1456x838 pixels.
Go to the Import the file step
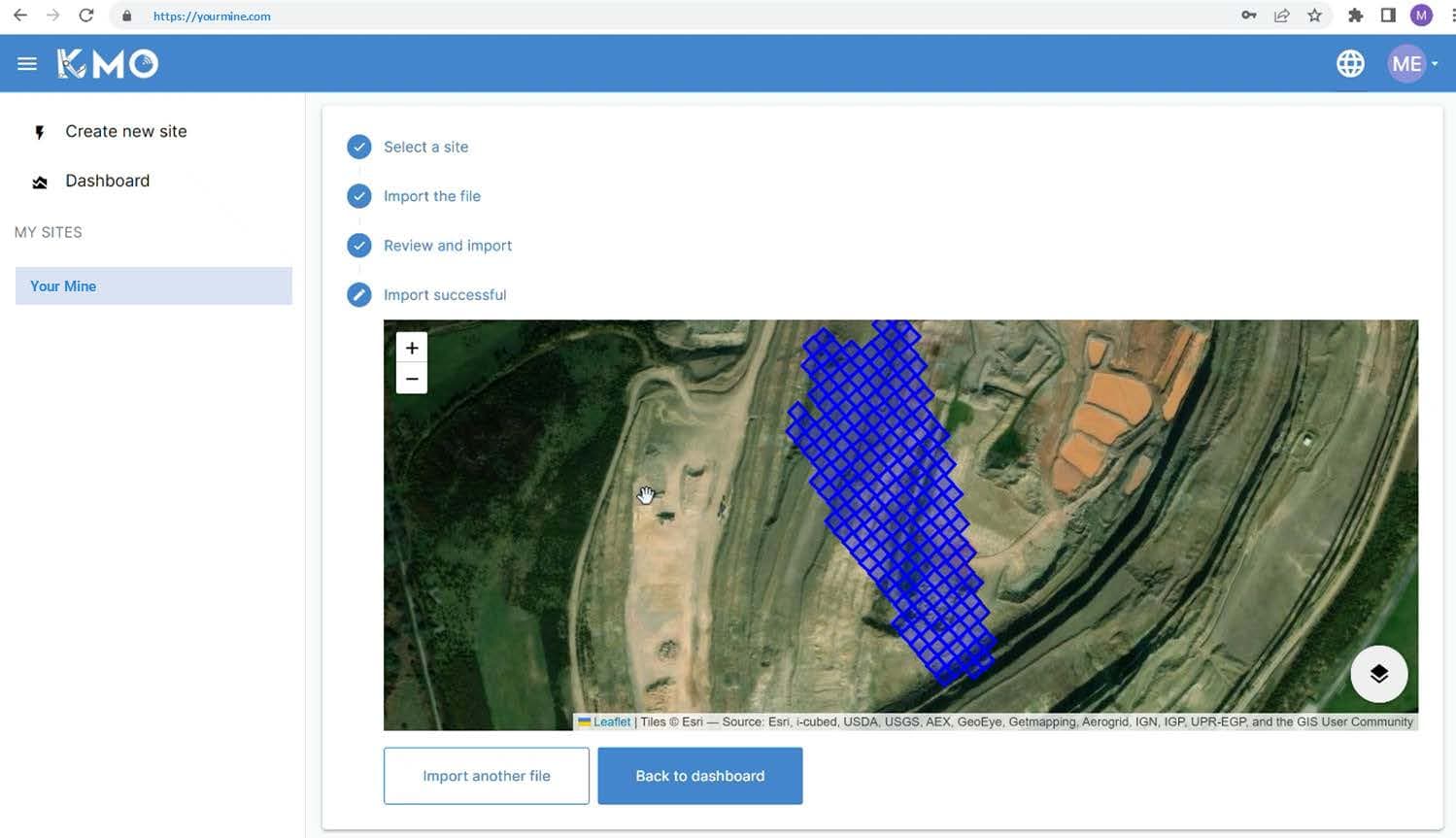pos(431,196)
